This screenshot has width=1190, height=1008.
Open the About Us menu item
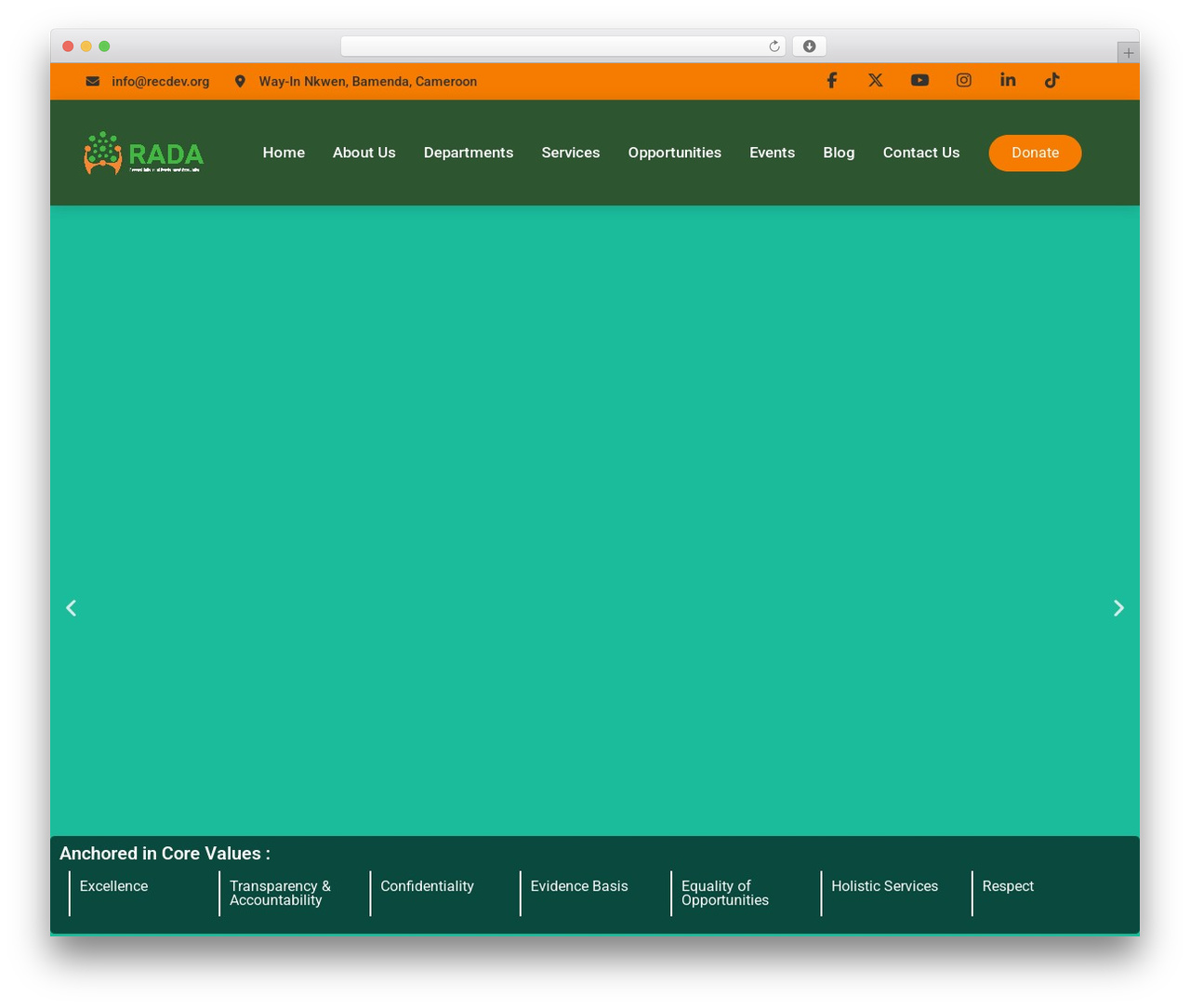click(364, 153)
